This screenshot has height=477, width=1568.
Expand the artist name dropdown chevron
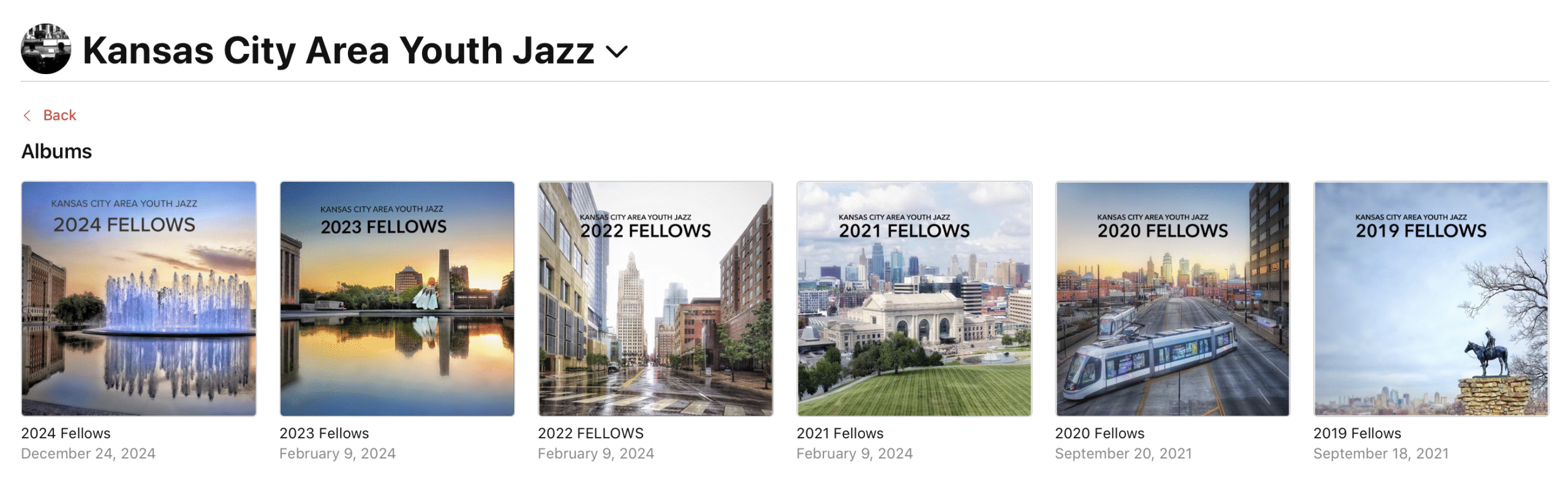(x=616, y=51)
